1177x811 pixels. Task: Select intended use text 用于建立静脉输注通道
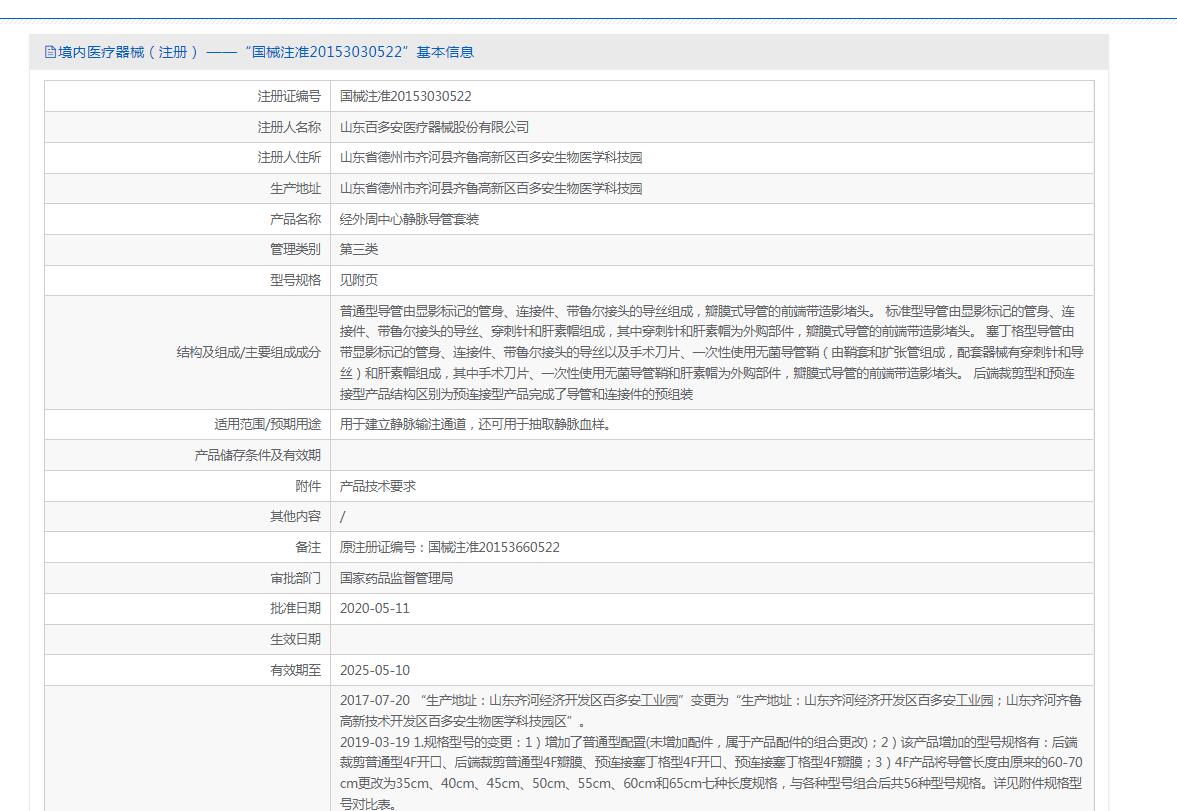coord(475,424)
